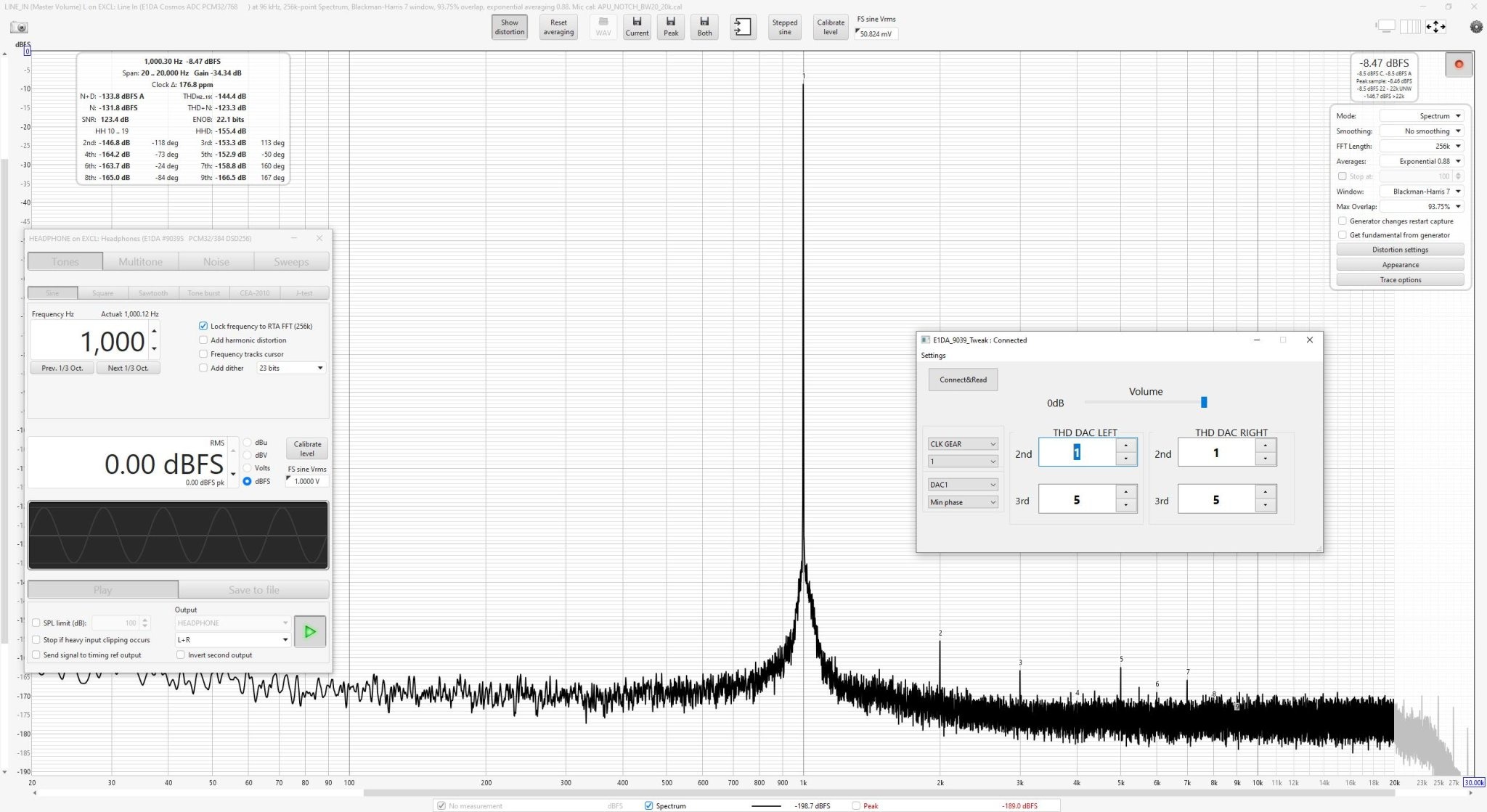The height and width of the screenshot is (812, 1487).
Task: Switch to Sweeps generator tab
Action: click(x=291, y=261)
